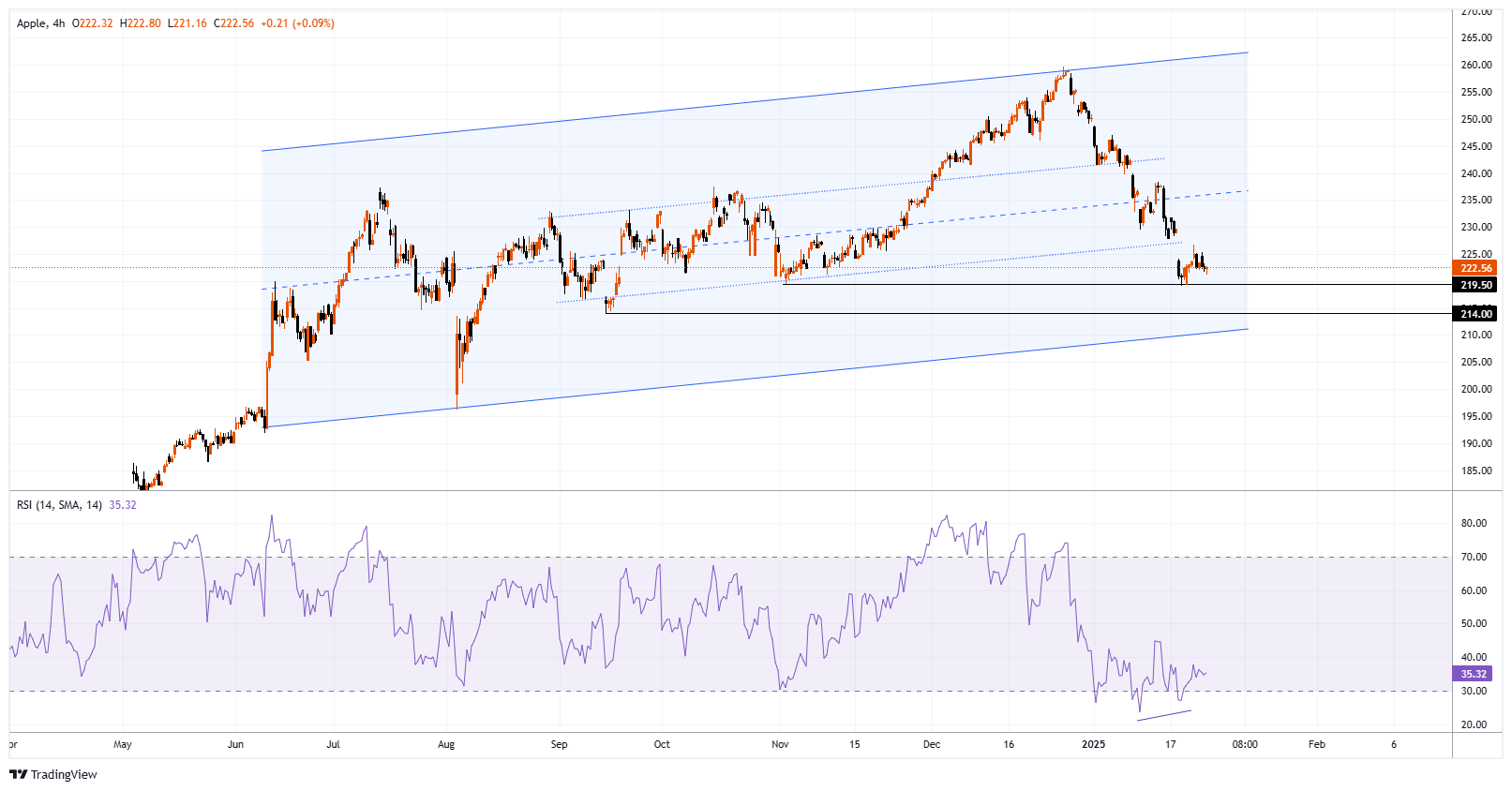This screenshot has height=791, width=1512.
Task: Click 80.00 on the RSI axis
Action: point(1474,524)
